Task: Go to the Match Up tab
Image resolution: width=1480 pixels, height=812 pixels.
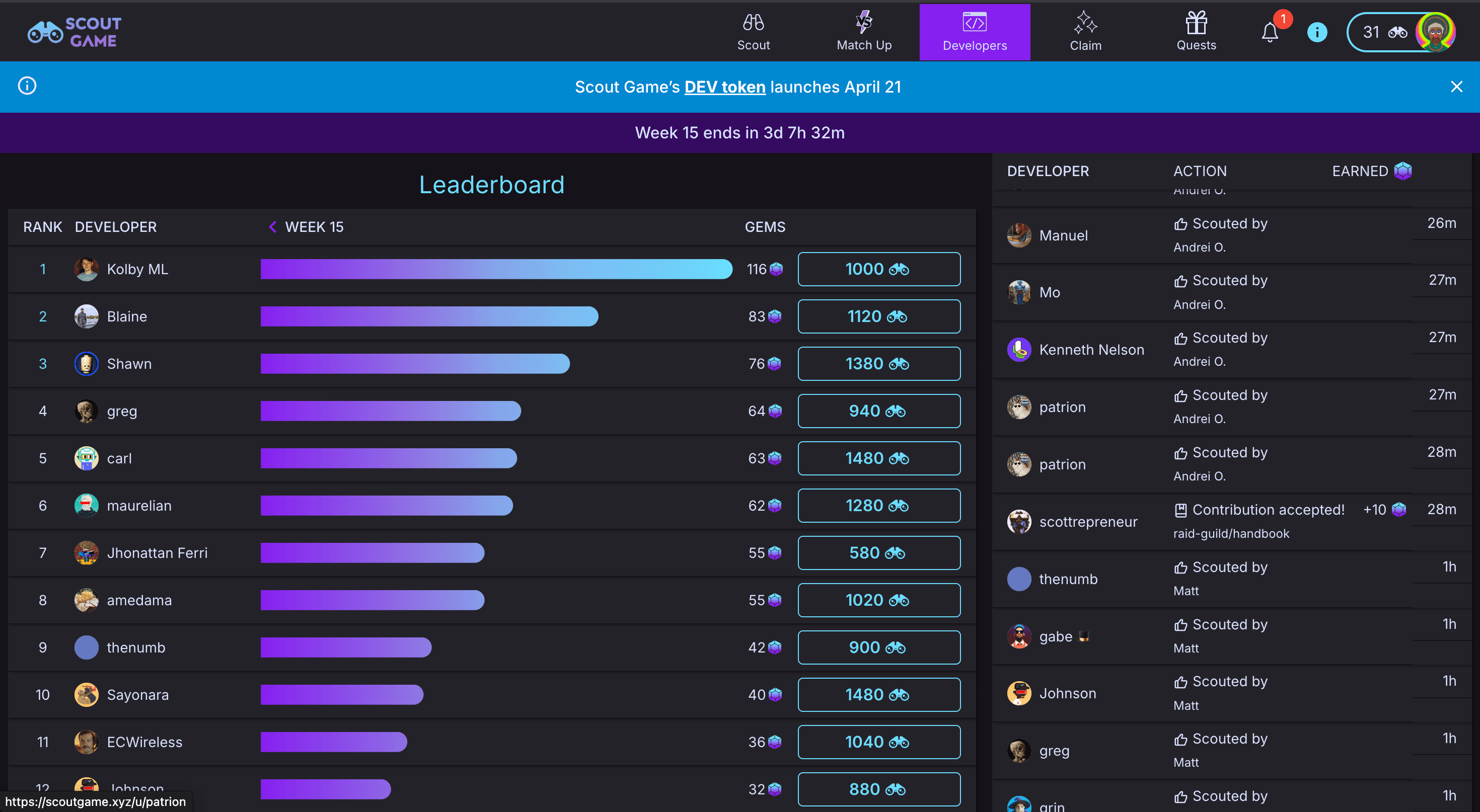Action: (864, 32)
